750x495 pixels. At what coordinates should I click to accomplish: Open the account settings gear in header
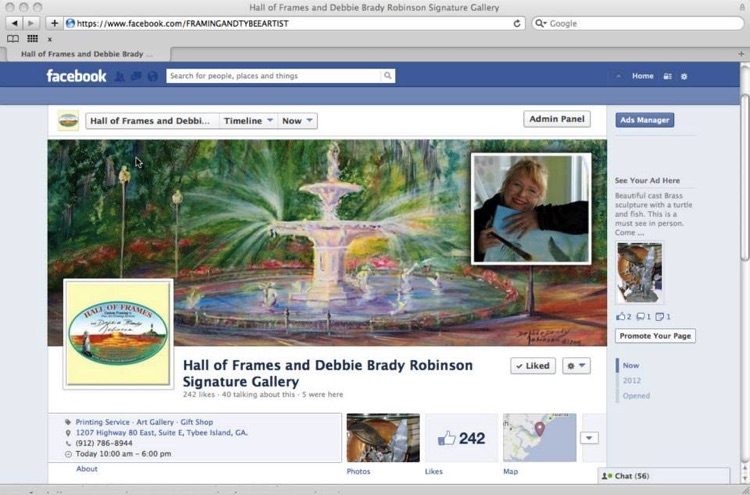(x=684, y=76)
